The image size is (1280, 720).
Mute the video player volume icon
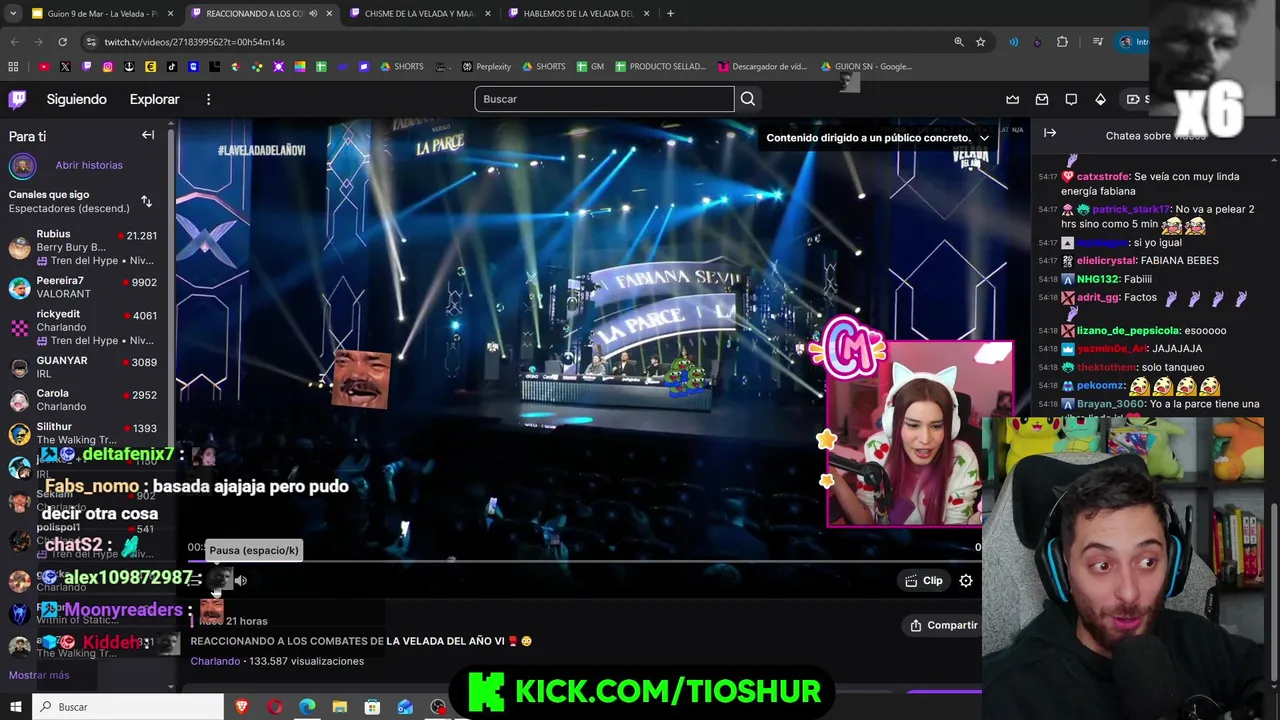[x=241, y=580]
